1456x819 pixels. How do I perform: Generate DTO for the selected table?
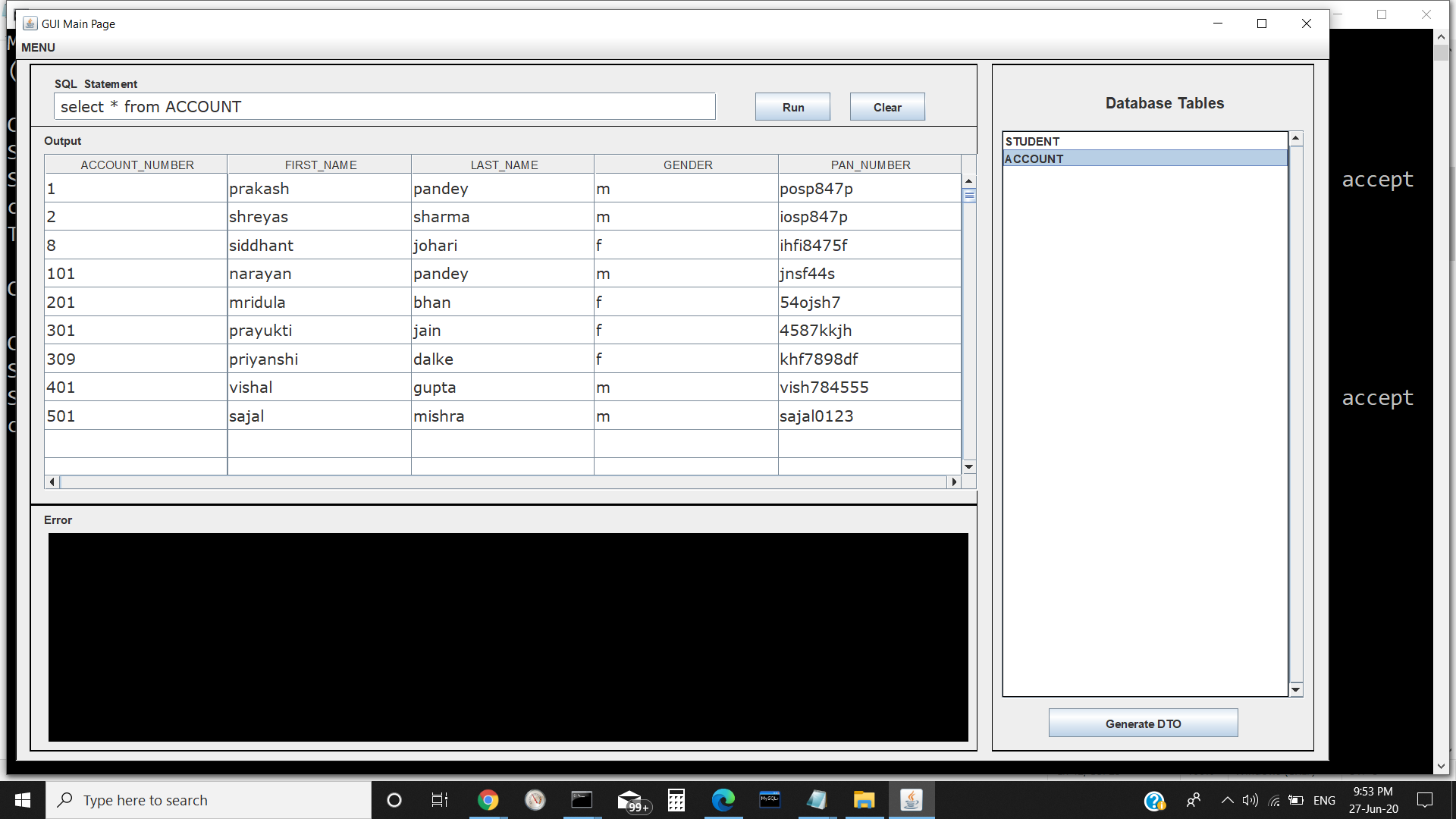click(1142, 723)
